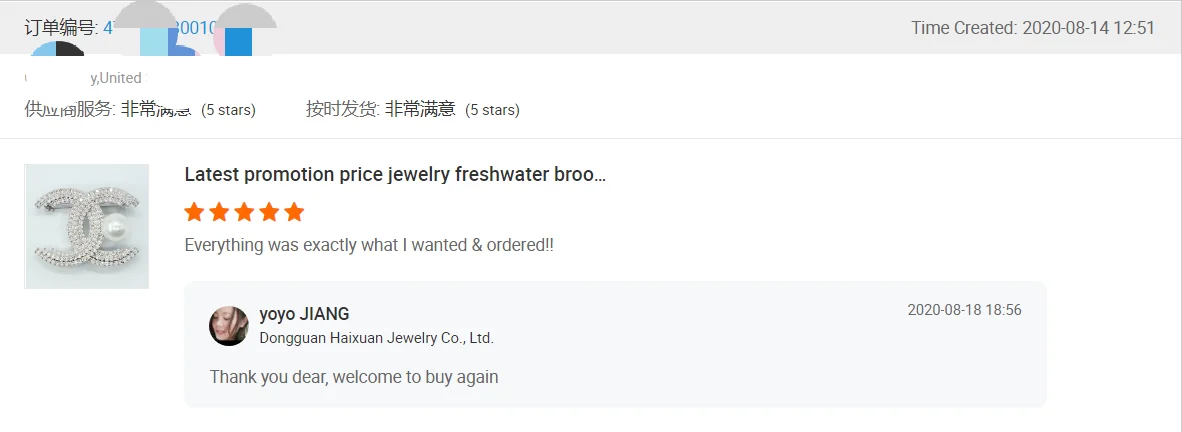Click the fourth orange rating star
Viewport: 1182px width, 432px height.
[x=269, y=212]
